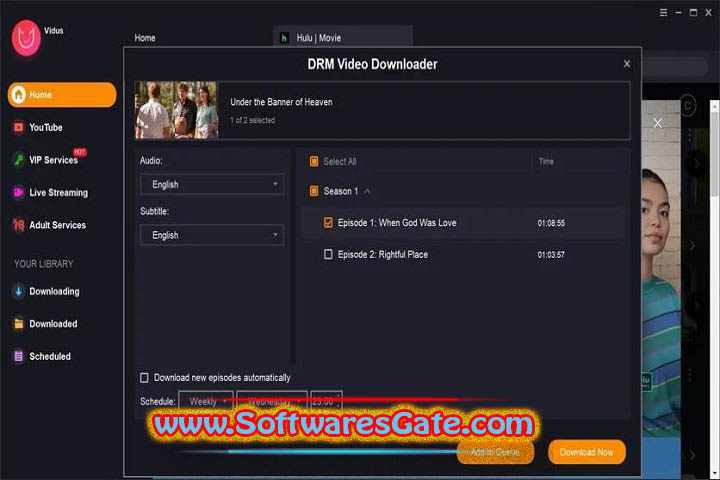Click the HOT badge on VIP Services

tap(80, 152)
